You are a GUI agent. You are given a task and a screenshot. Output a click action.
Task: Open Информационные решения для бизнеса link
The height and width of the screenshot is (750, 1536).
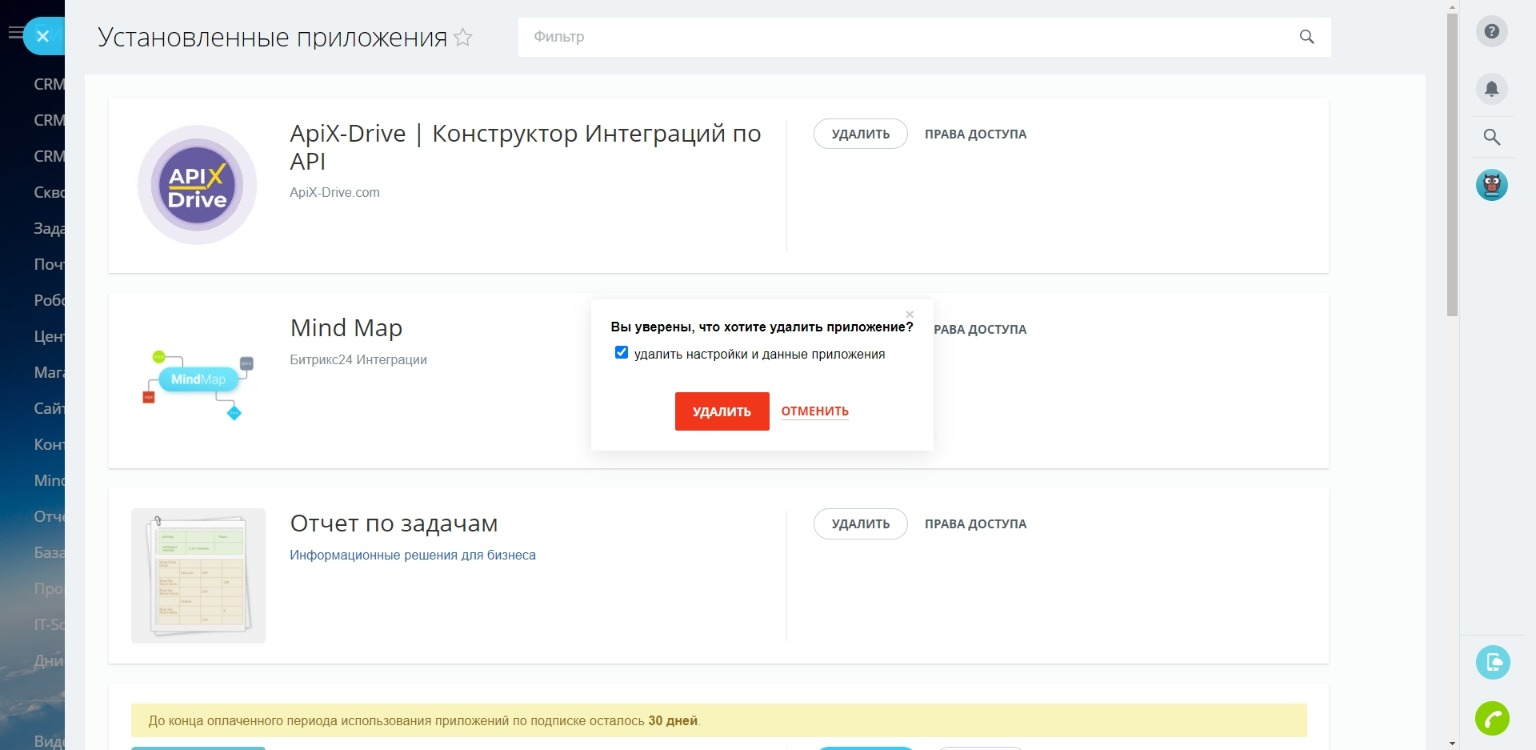(x=413, y=555)
